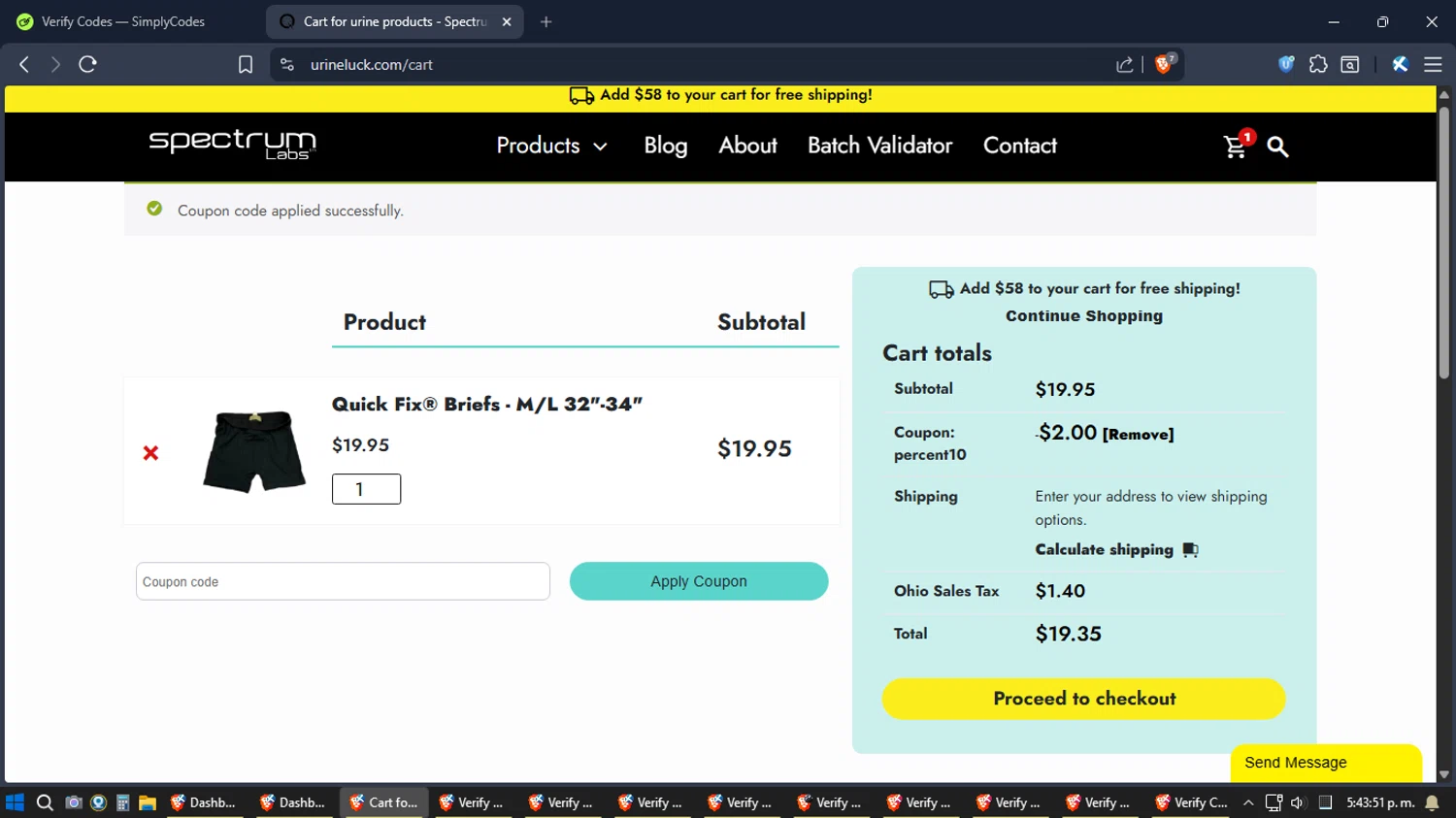Open site search magnifier icon
The width and height of the screenshot is (1456, 818).
point(1277,147)
